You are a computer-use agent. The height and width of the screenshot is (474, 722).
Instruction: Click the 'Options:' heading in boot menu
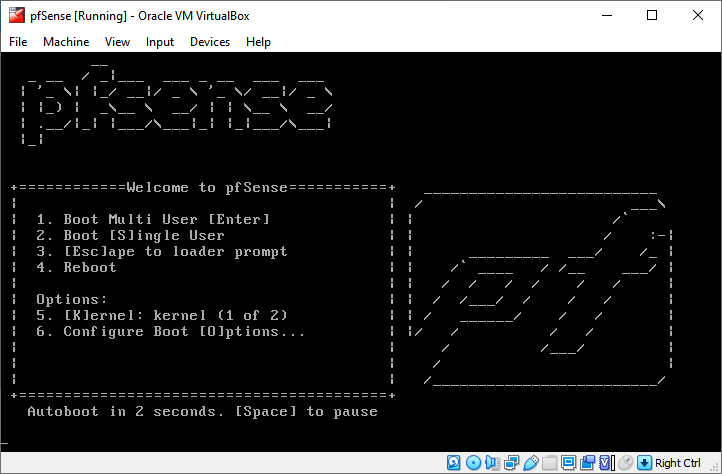(72, 299)
